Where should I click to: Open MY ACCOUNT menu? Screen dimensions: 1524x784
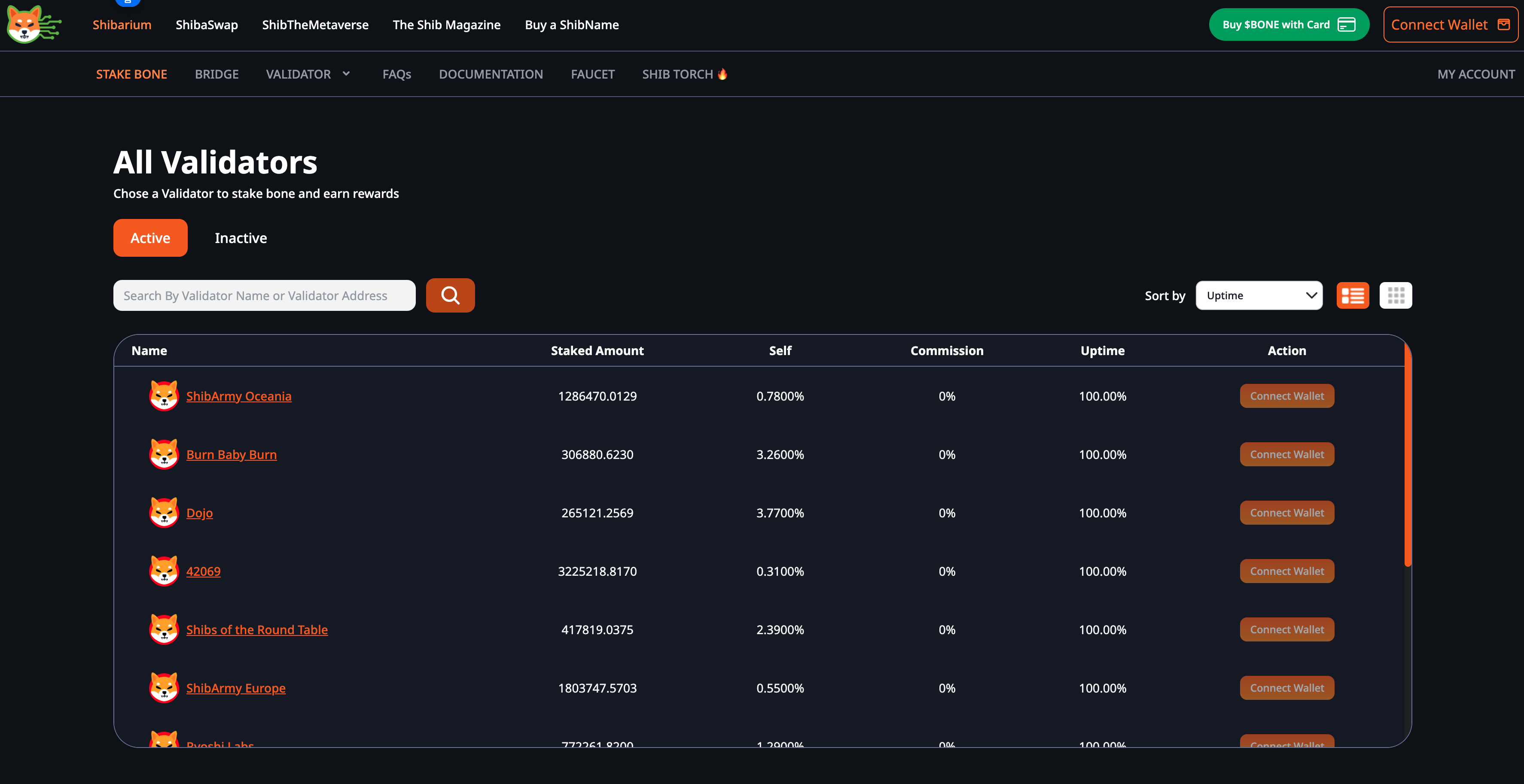pos(1475,74)
